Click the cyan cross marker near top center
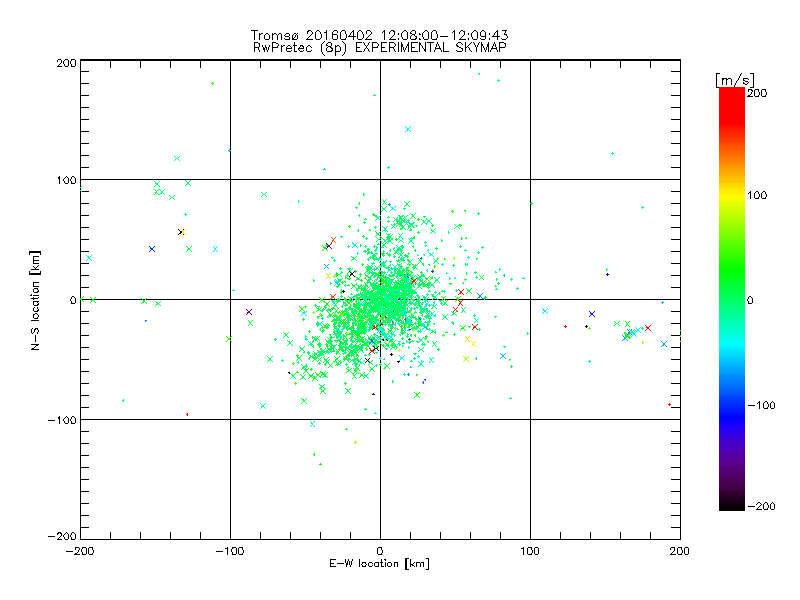 tap(408, 129)
